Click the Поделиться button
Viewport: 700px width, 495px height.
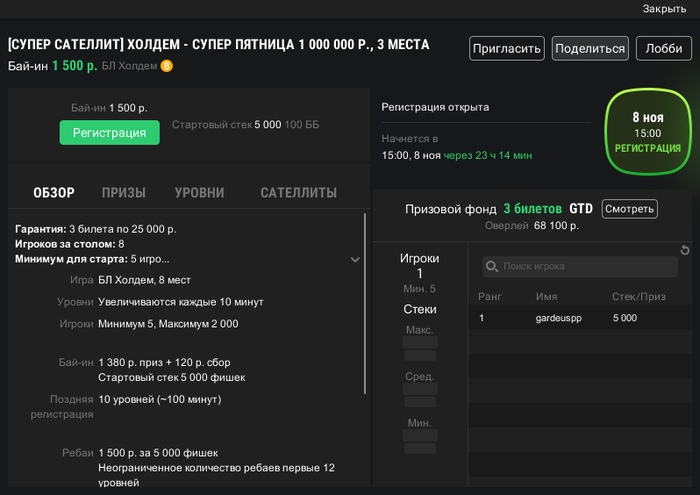[590, 48]
